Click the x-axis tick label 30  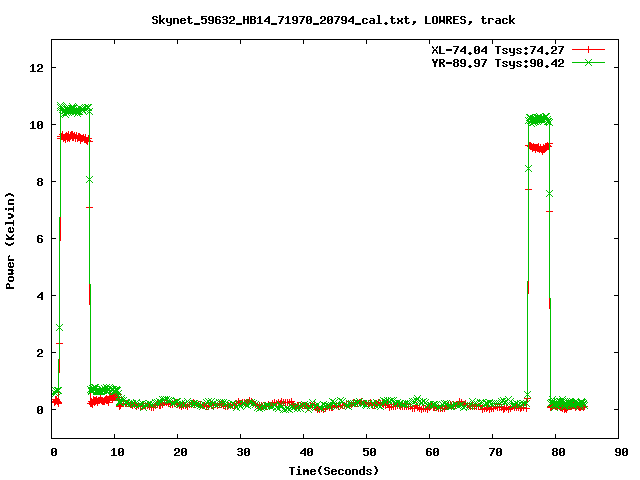click(x=243, y=452)
